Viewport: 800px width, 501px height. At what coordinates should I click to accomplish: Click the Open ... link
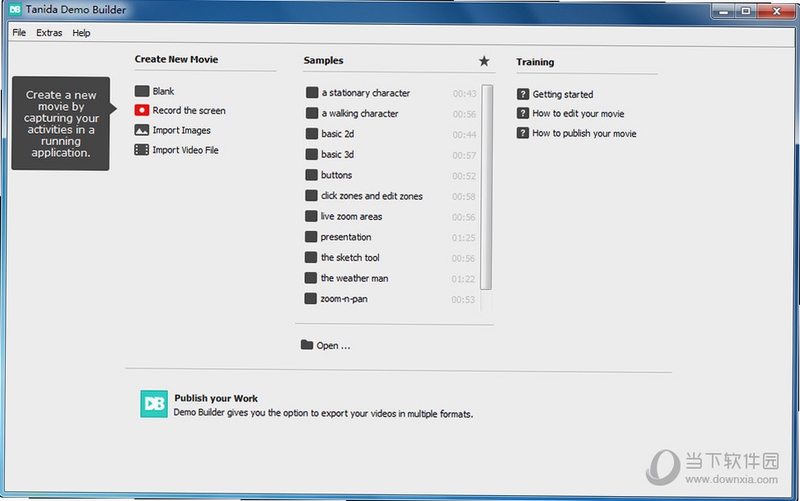tap(333, 346)
